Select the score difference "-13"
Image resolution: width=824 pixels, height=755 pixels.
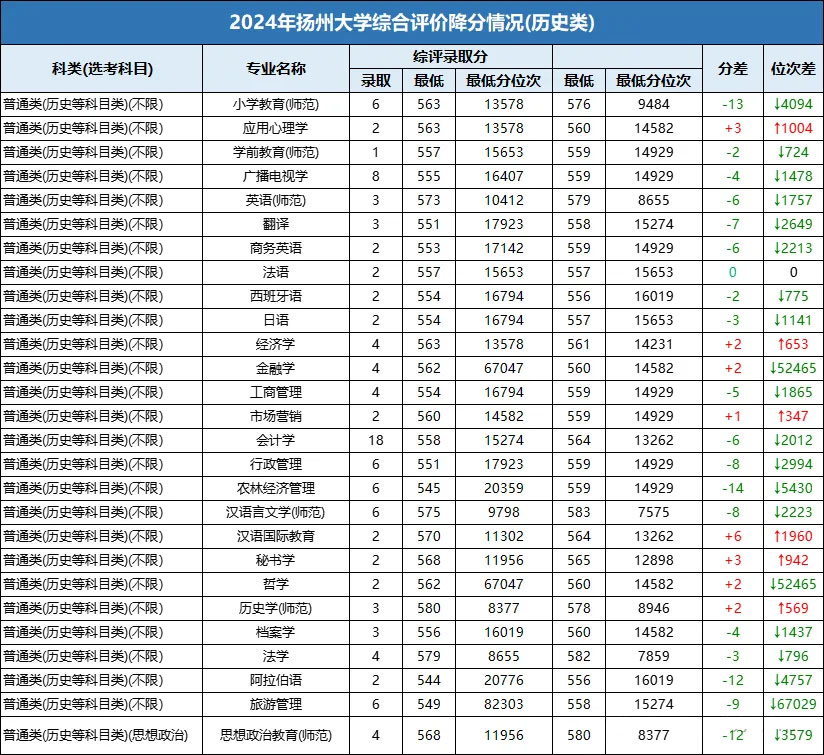733,105
